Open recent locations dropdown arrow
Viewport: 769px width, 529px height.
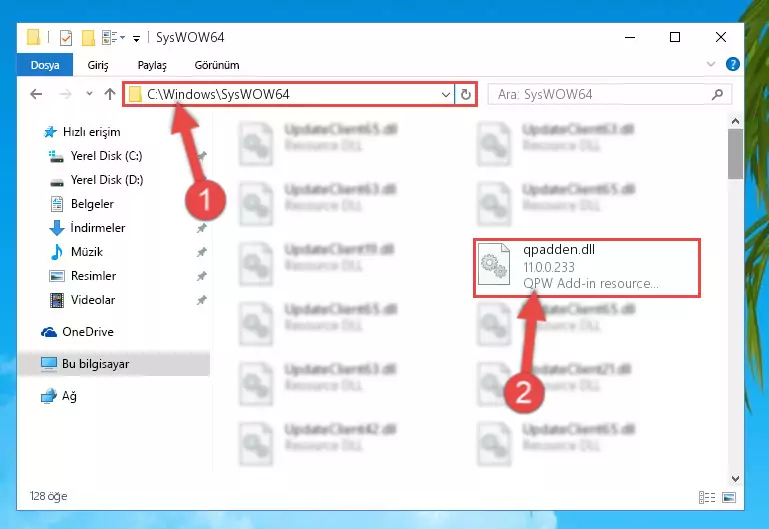pyautogui.click(x=89, y=93)
